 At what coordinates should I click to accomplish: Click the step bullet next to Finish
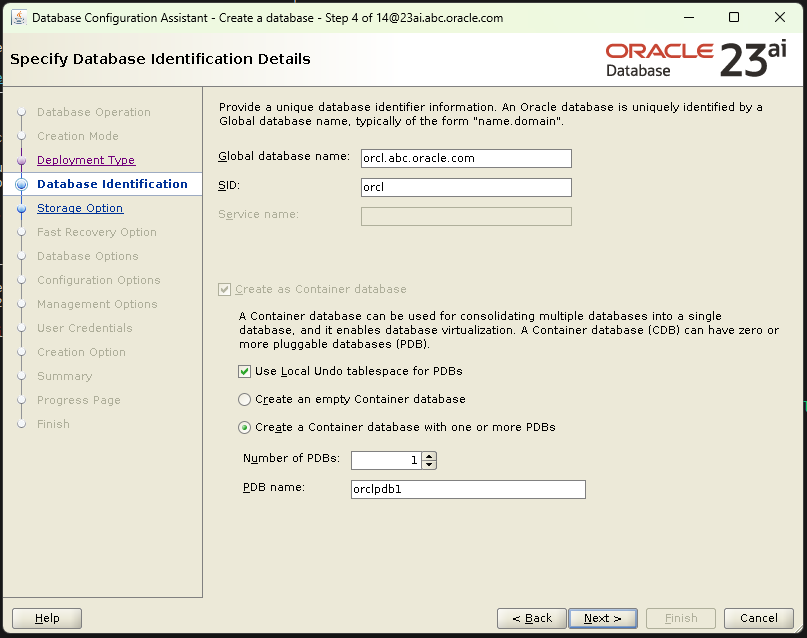[21, 424]
